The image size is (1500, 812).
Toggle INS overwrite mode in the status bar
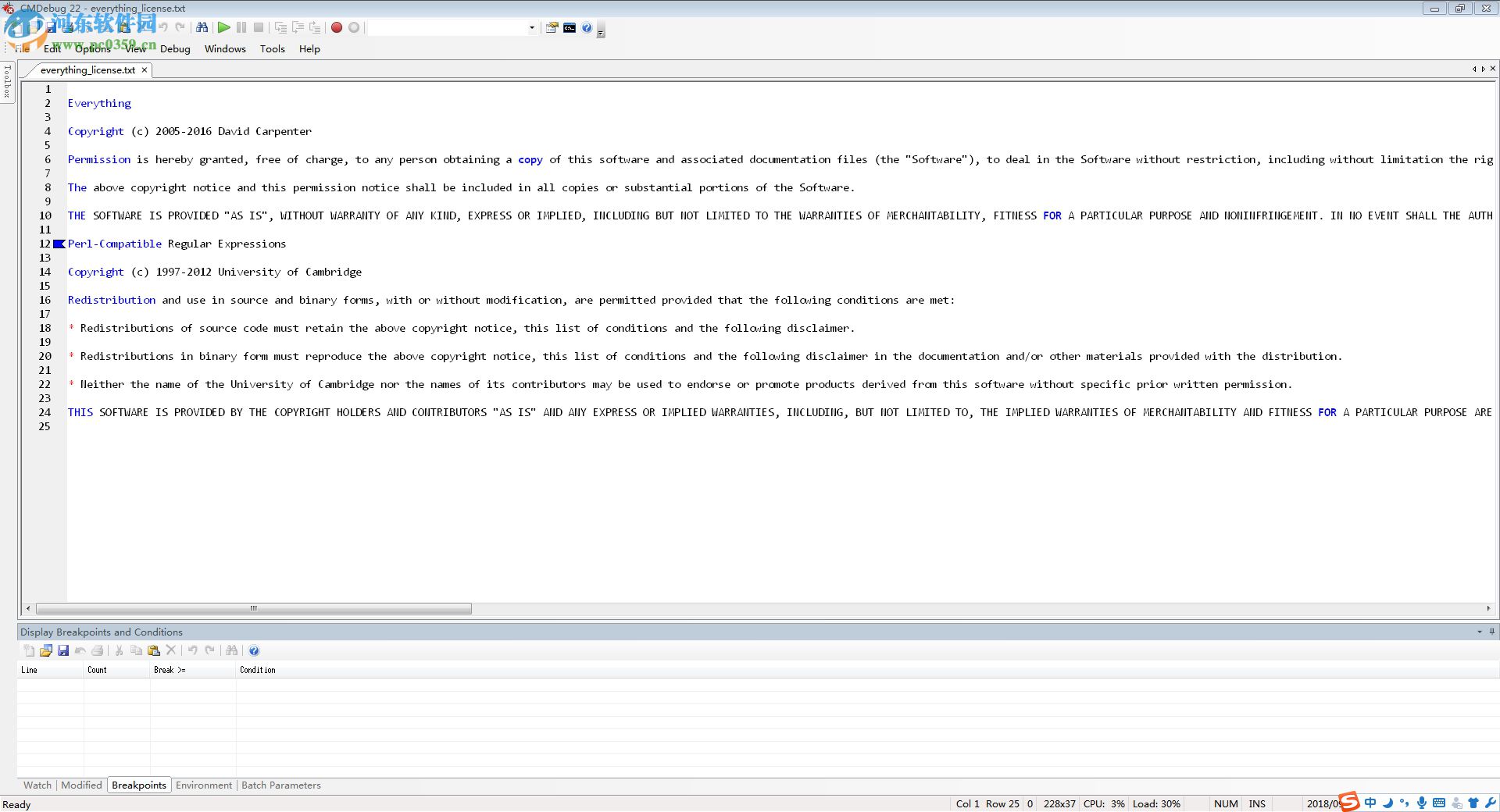pyautogui.click(x=1256, y=803)
